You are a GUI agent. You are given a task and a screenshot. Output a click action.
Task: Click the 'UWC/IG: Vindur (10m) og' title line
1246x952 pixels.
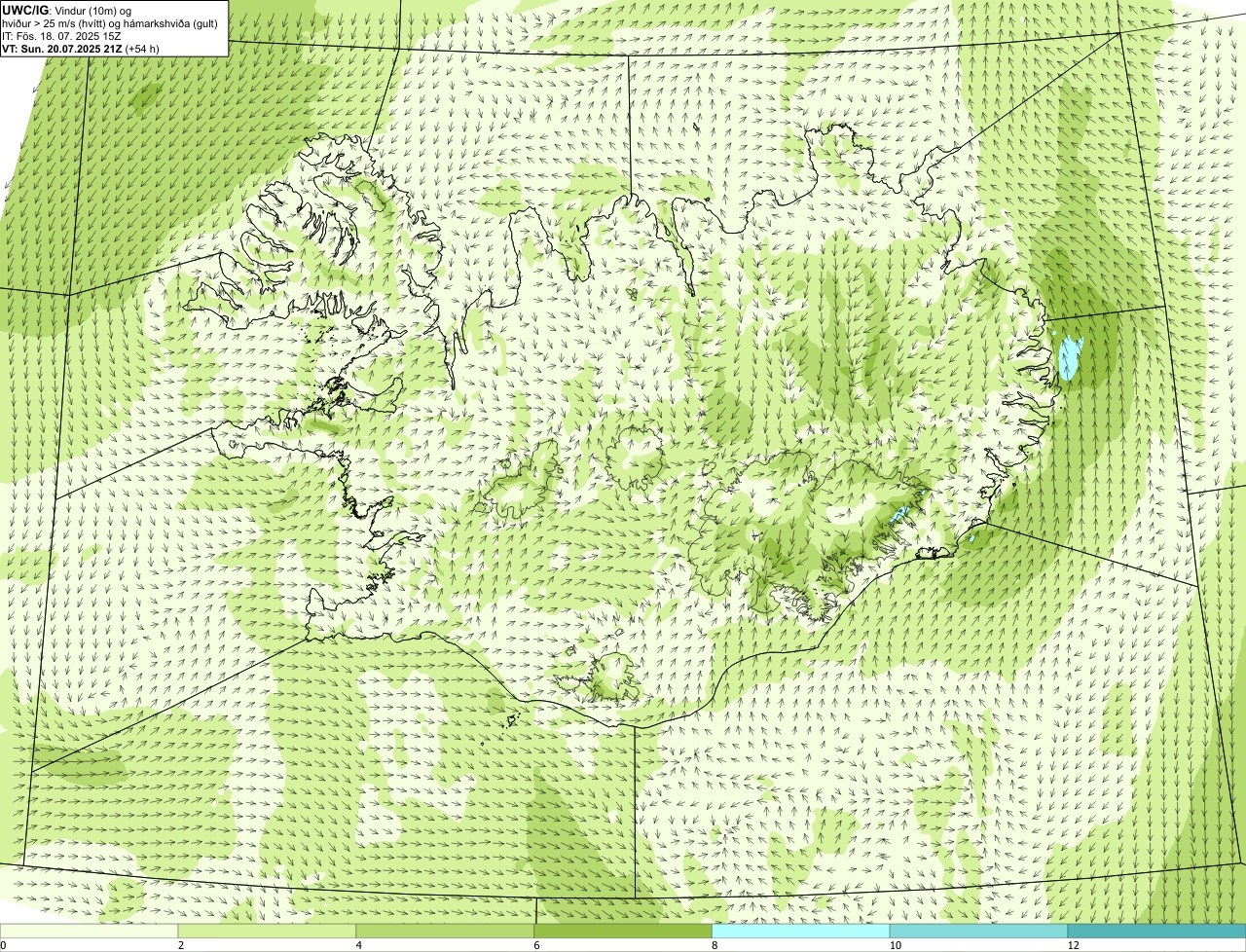(x=67, y=10)
